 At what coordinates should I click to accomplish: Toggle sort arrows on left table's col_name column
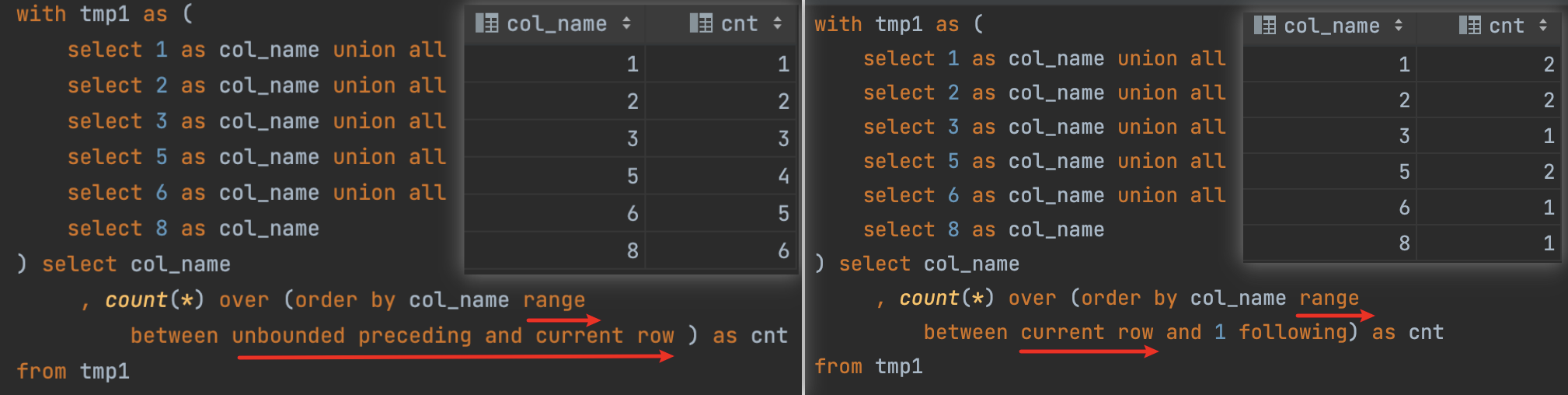click(626, 23)
